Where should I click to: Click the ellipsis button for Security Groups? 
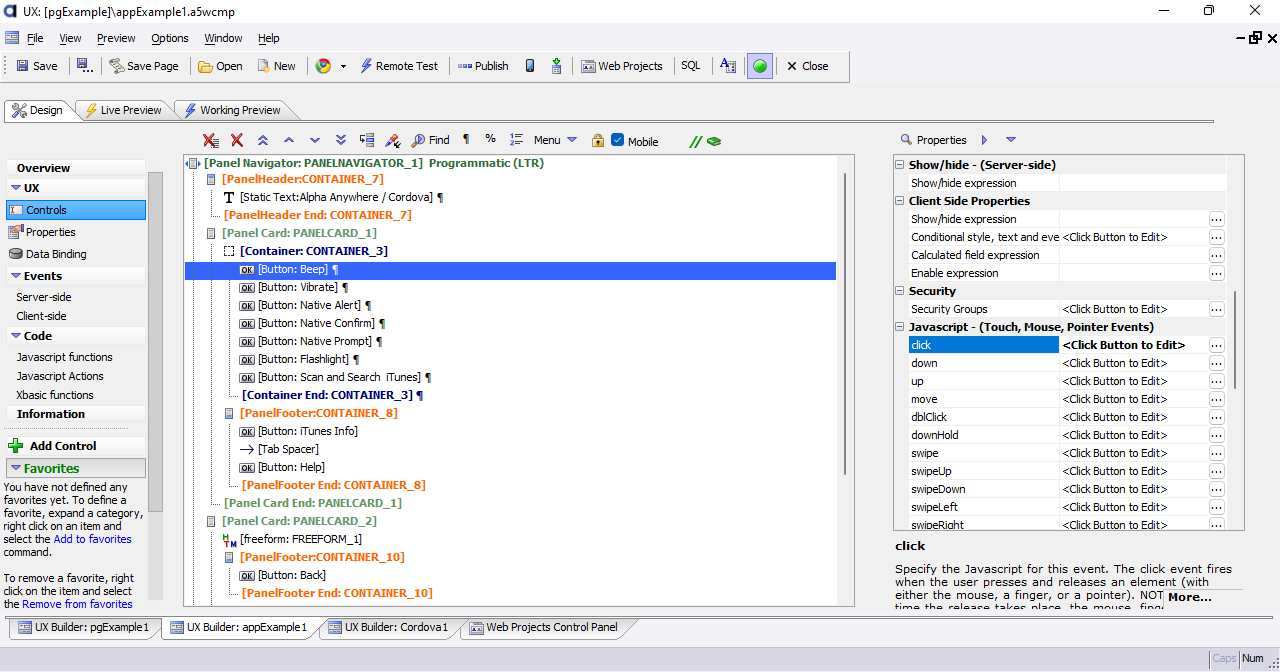pyautogui.click(x=1216, y=309)
